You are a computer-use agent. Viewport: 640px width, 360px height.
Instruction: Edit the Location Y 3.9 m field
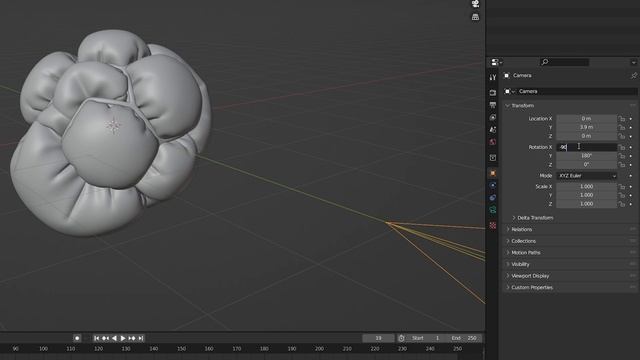tap(587, 127)
